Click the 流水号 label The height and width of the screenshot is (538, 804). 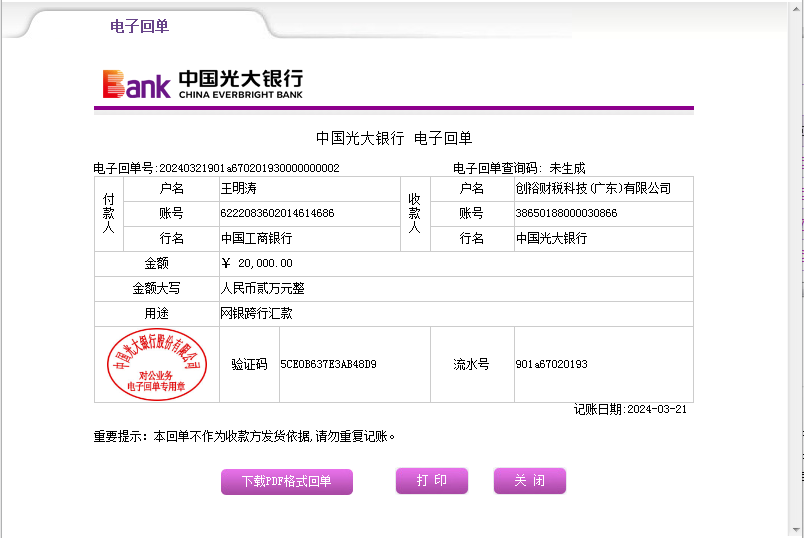pos(471,364)
